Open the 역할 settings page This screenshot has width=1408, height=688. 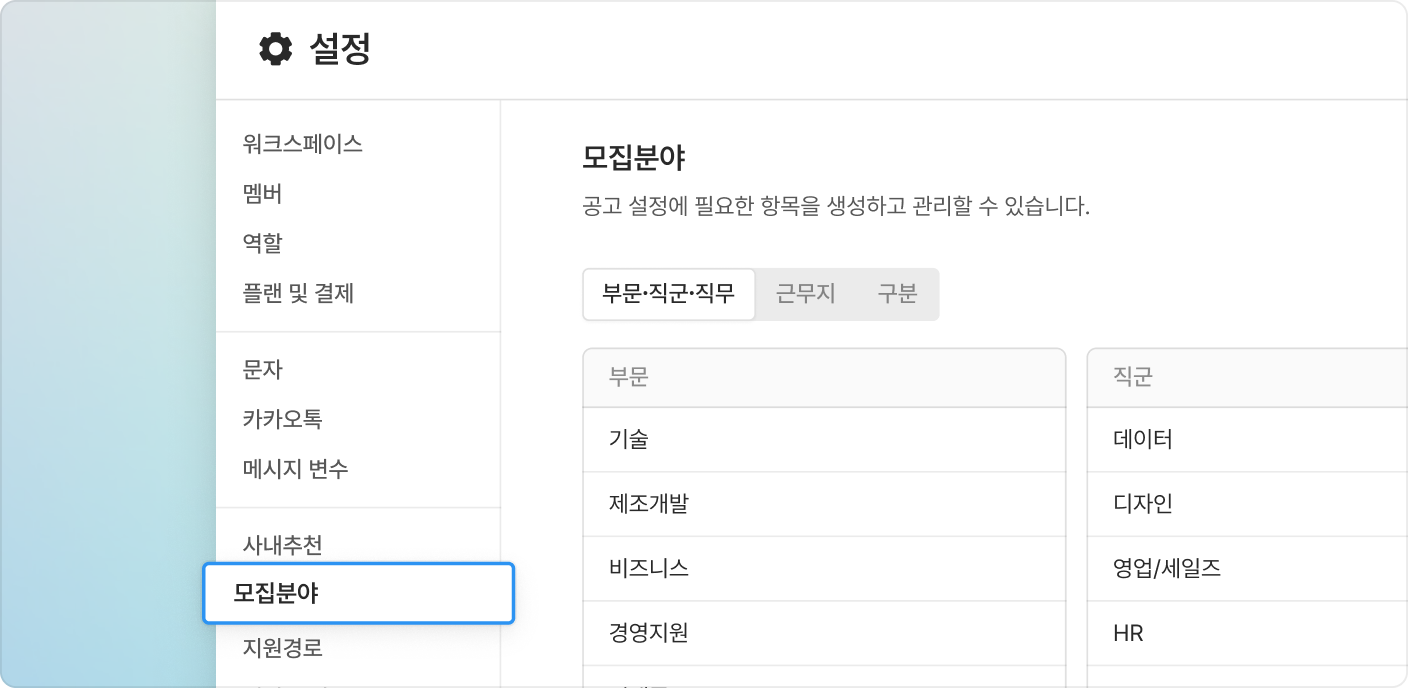262,243
